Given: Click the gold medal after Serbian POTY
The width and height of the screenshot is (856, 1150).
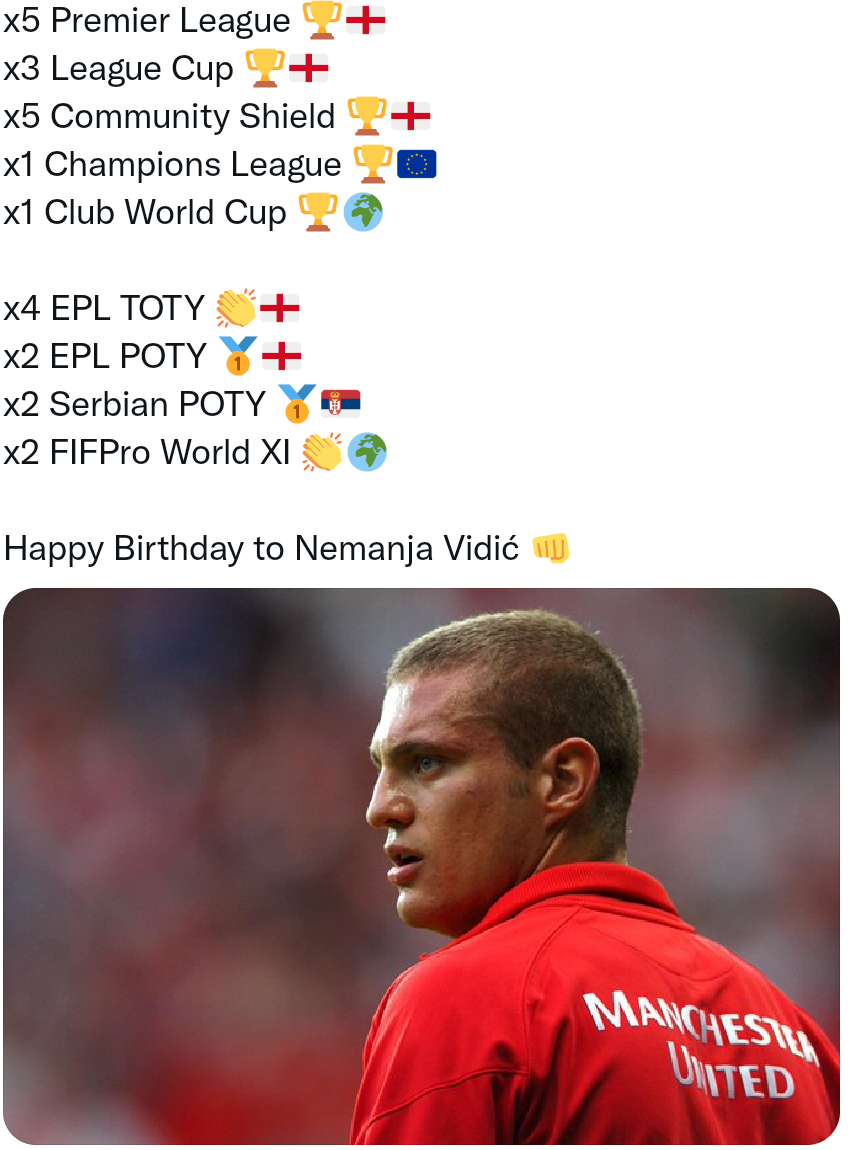Looking at the screenshot, I should (296, 404).
